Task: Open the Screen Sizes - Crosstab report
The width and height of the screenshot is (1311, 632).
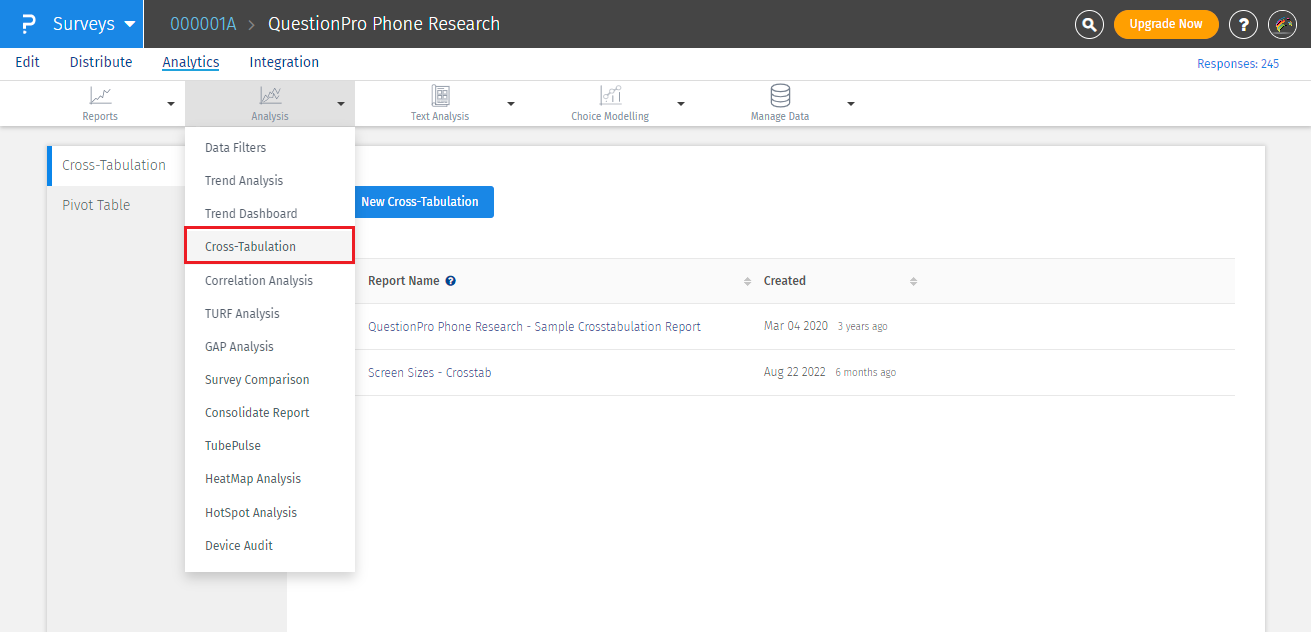Action: pyautogui.click(x=429, y=372)
